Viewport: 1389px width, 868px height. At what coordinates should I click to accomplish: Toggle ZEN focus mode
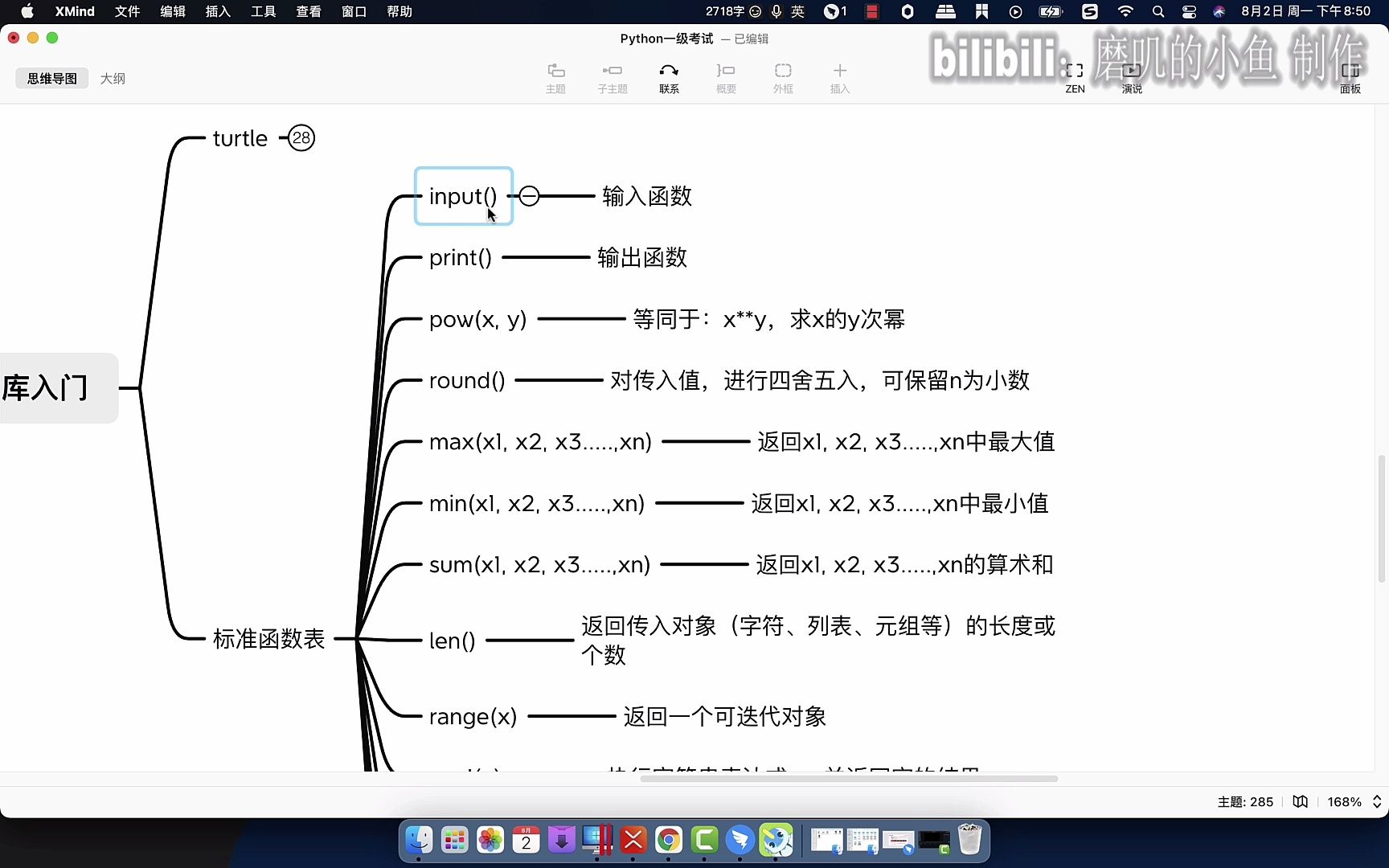pyautogui.click(x=1075, y=76)
